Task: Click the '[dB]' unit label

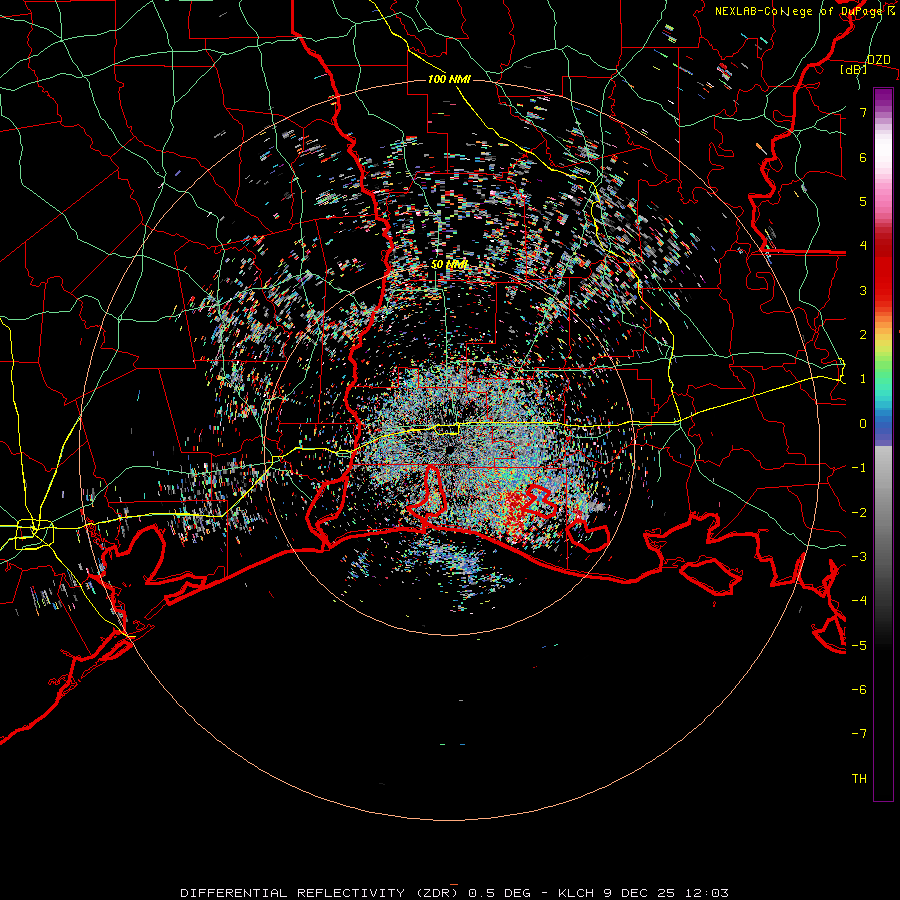Action: point(854,69)
